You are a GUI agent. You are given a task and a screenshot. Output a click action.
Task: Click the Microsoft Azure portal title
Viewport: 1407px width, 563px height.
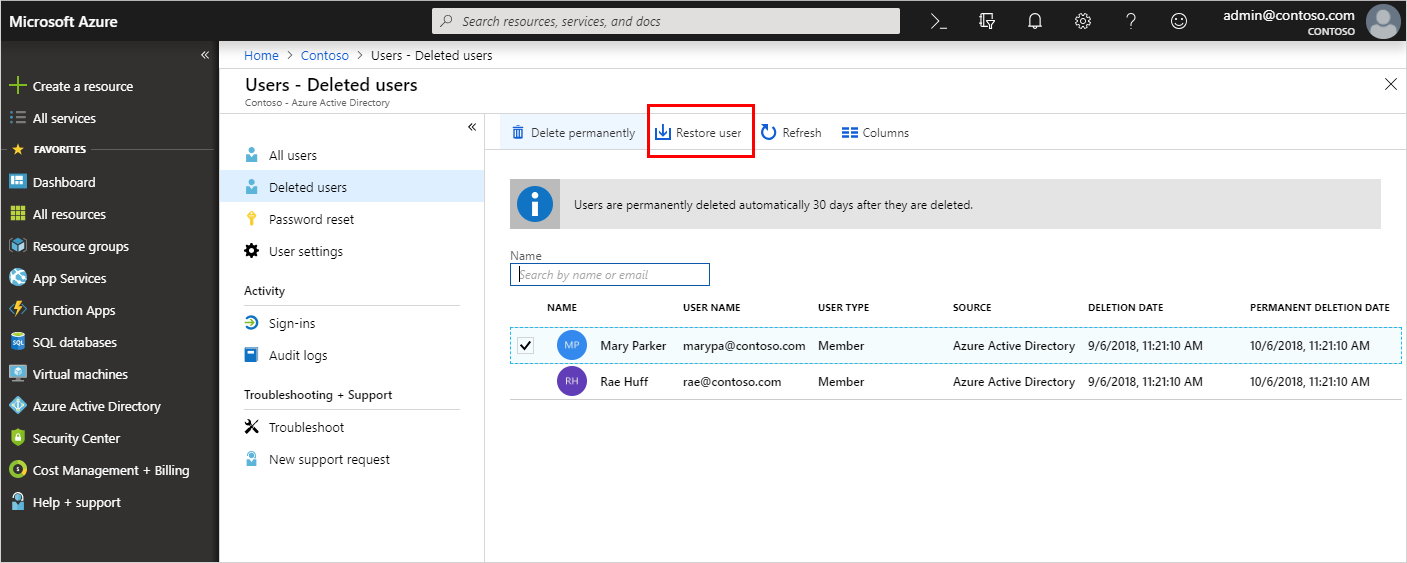click(63, 21)
